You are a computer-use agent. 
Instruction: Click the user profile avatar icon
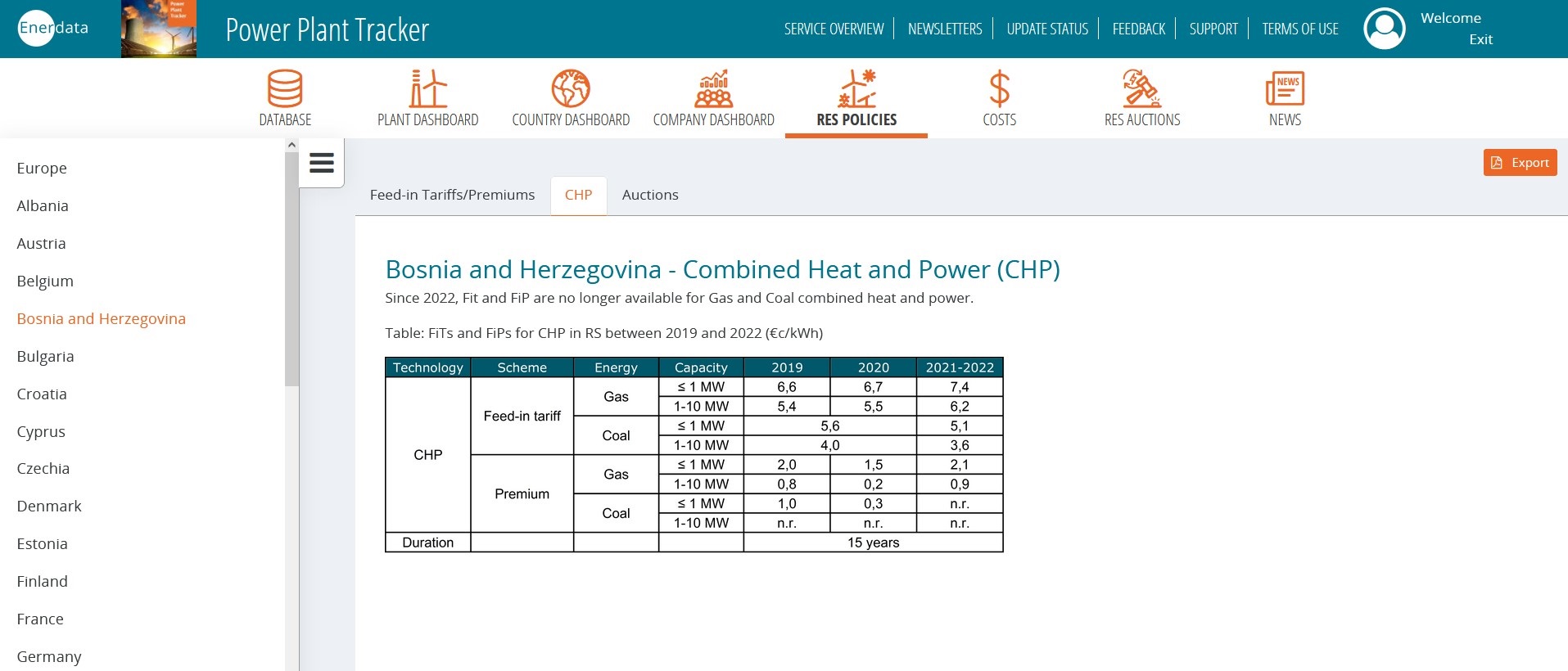pos(1385,29)
